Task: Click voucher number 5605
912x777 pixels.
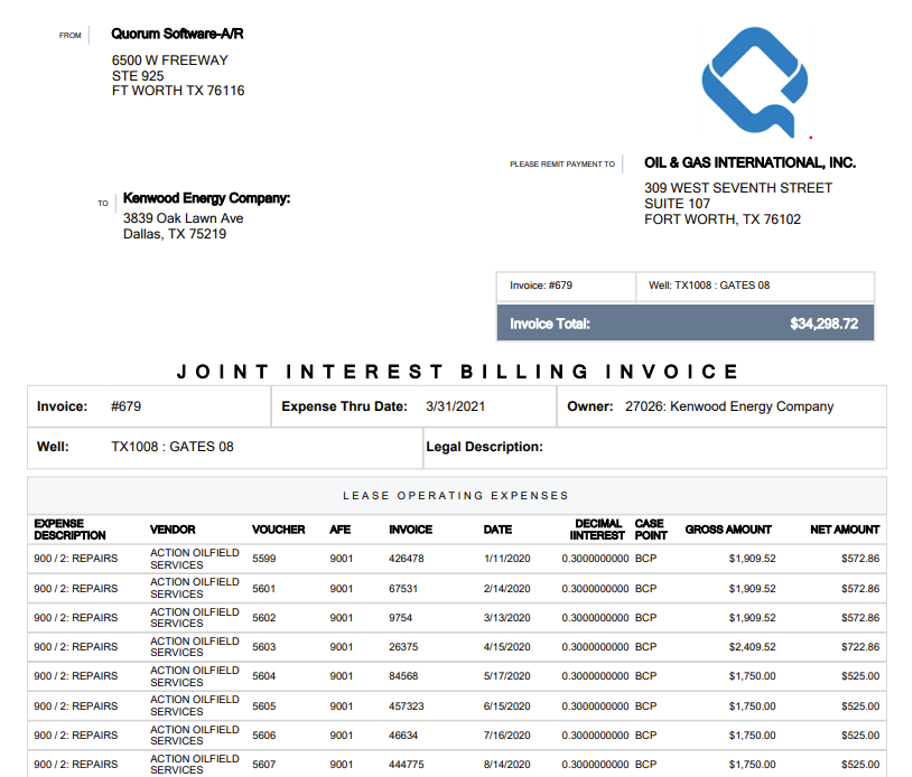Action: [264, 706]
